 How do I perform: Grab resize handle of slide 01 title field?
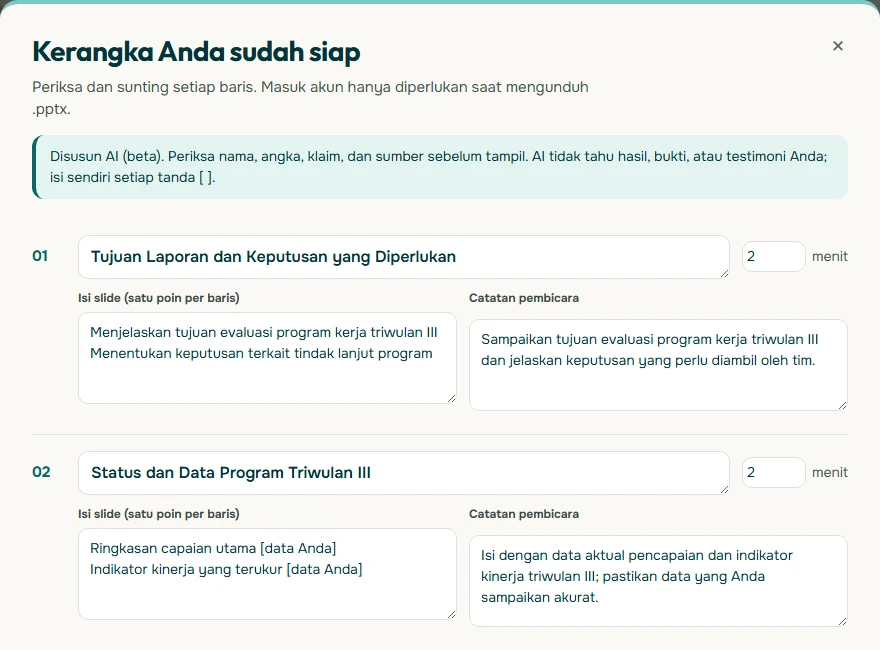(724, 273)
